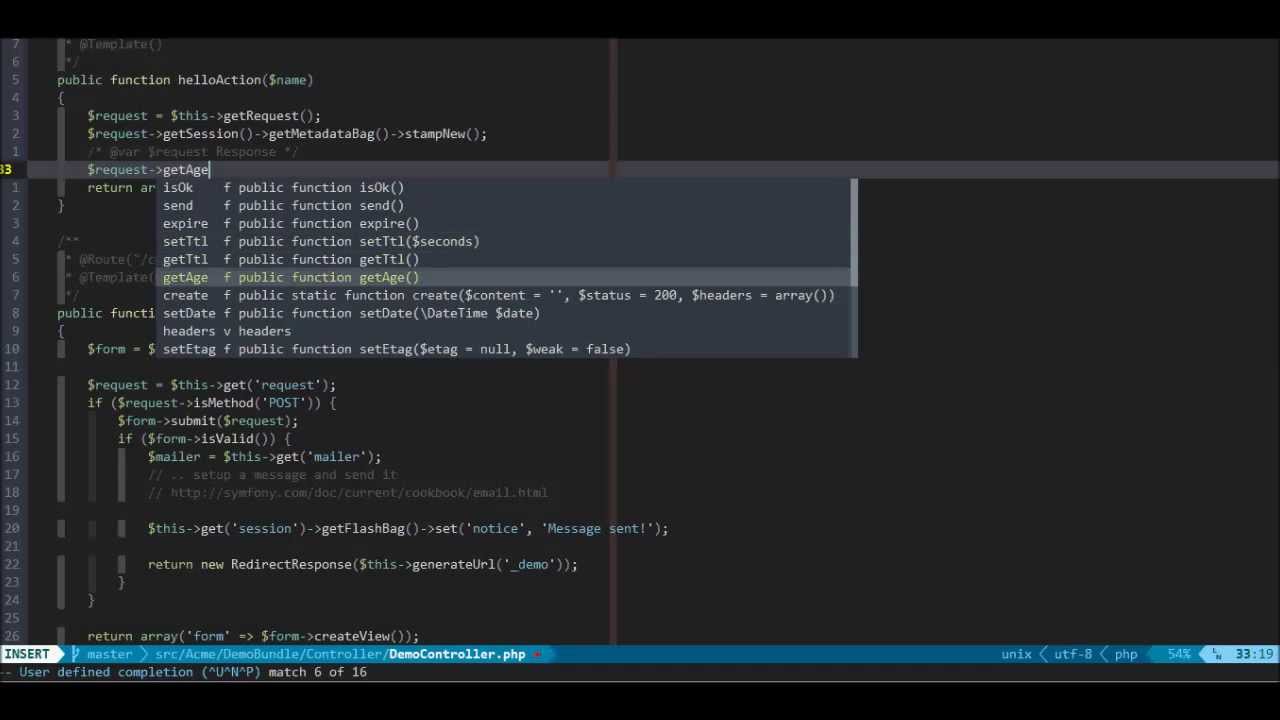Click stampNew() on the getSession line
Image resolution: width=1280 pixels, height=720 pixels.
pos(442,134)
